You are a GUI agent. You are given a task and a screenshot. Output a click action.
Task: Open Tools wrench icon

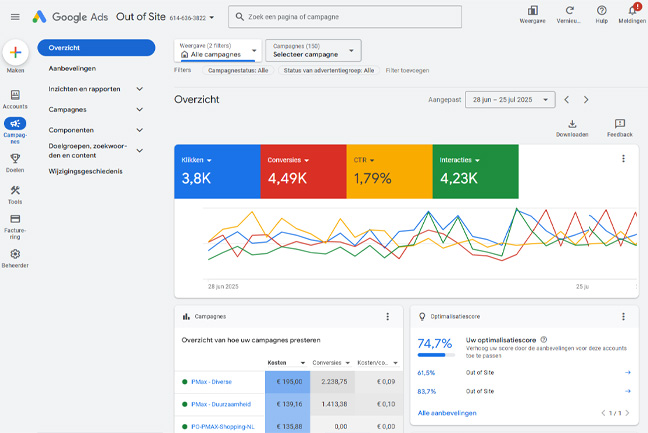click(15, 190)
